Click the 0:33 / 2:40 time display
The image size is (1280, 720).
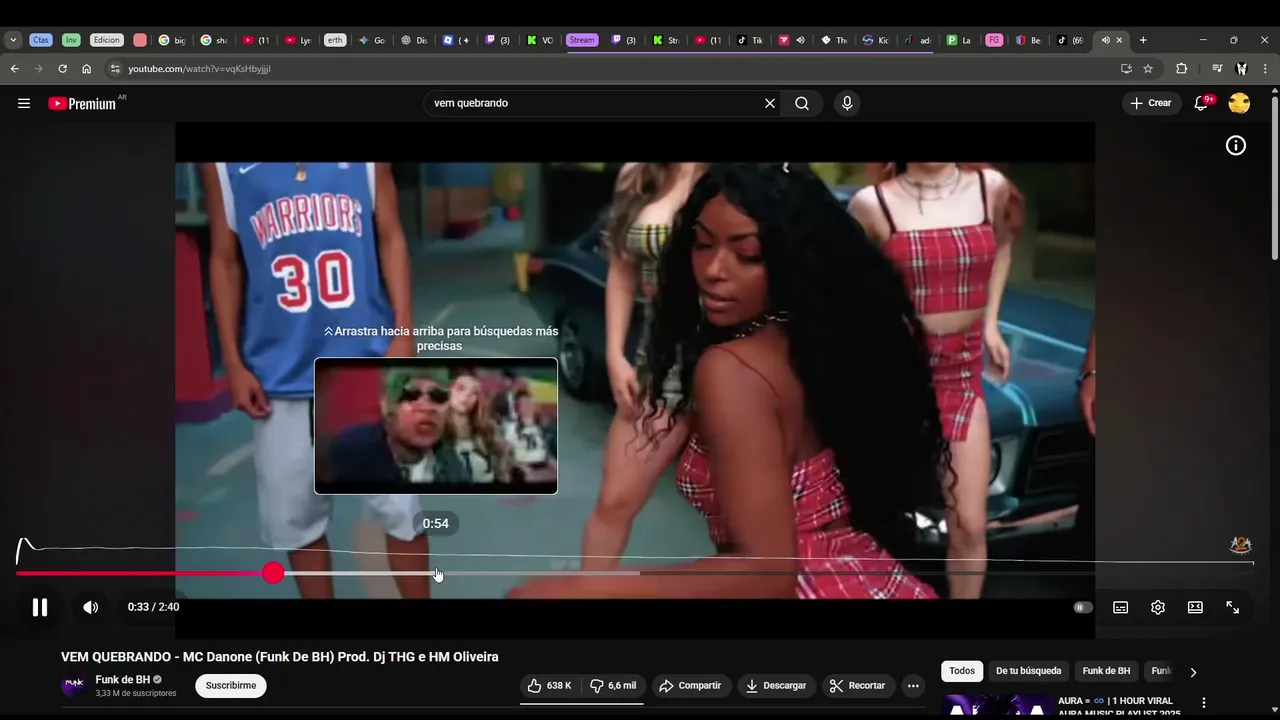click(153, 607)
